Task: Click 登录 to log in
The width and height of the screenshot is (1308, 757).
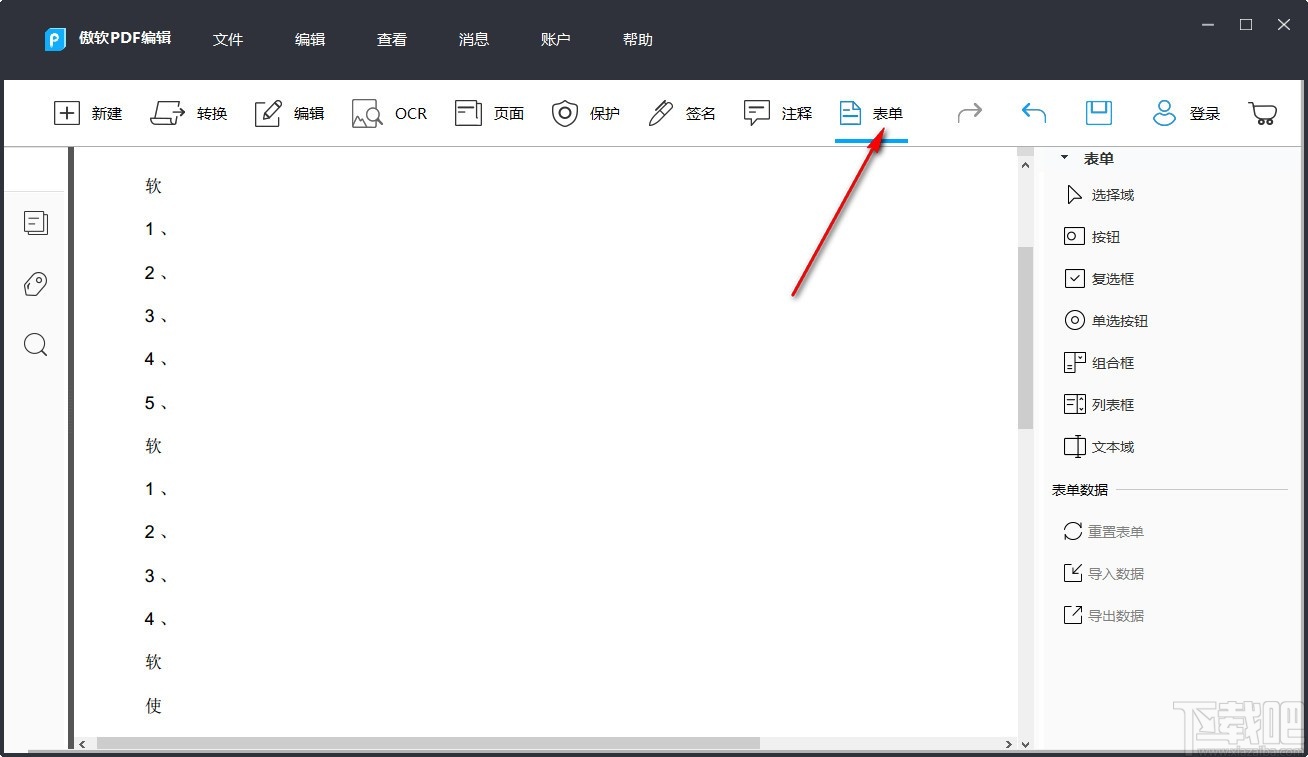Action: click(x=1186, y=113)
